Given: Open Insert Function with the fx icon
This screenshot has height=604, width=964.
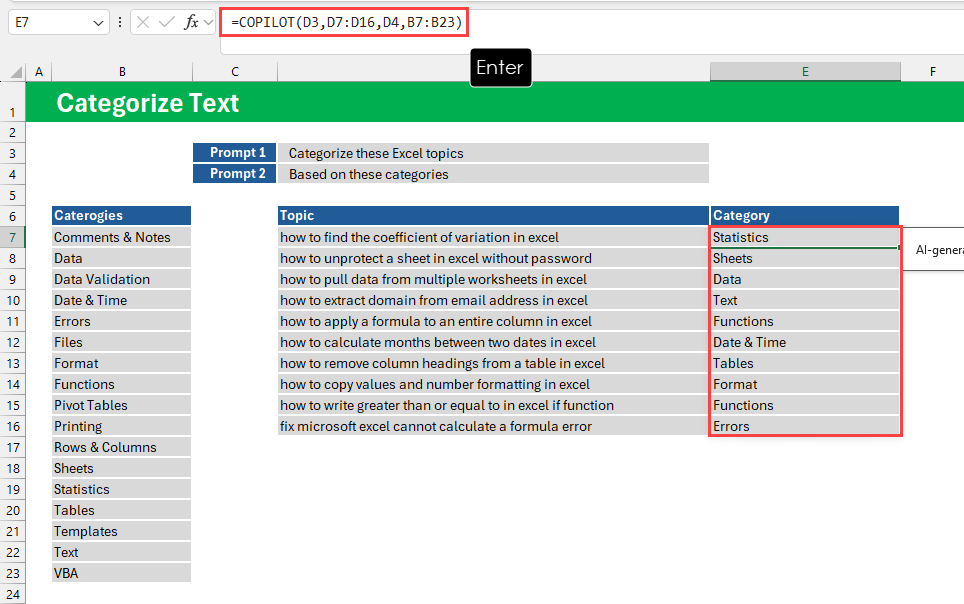Looking at the screenshot, I should 190,21.
